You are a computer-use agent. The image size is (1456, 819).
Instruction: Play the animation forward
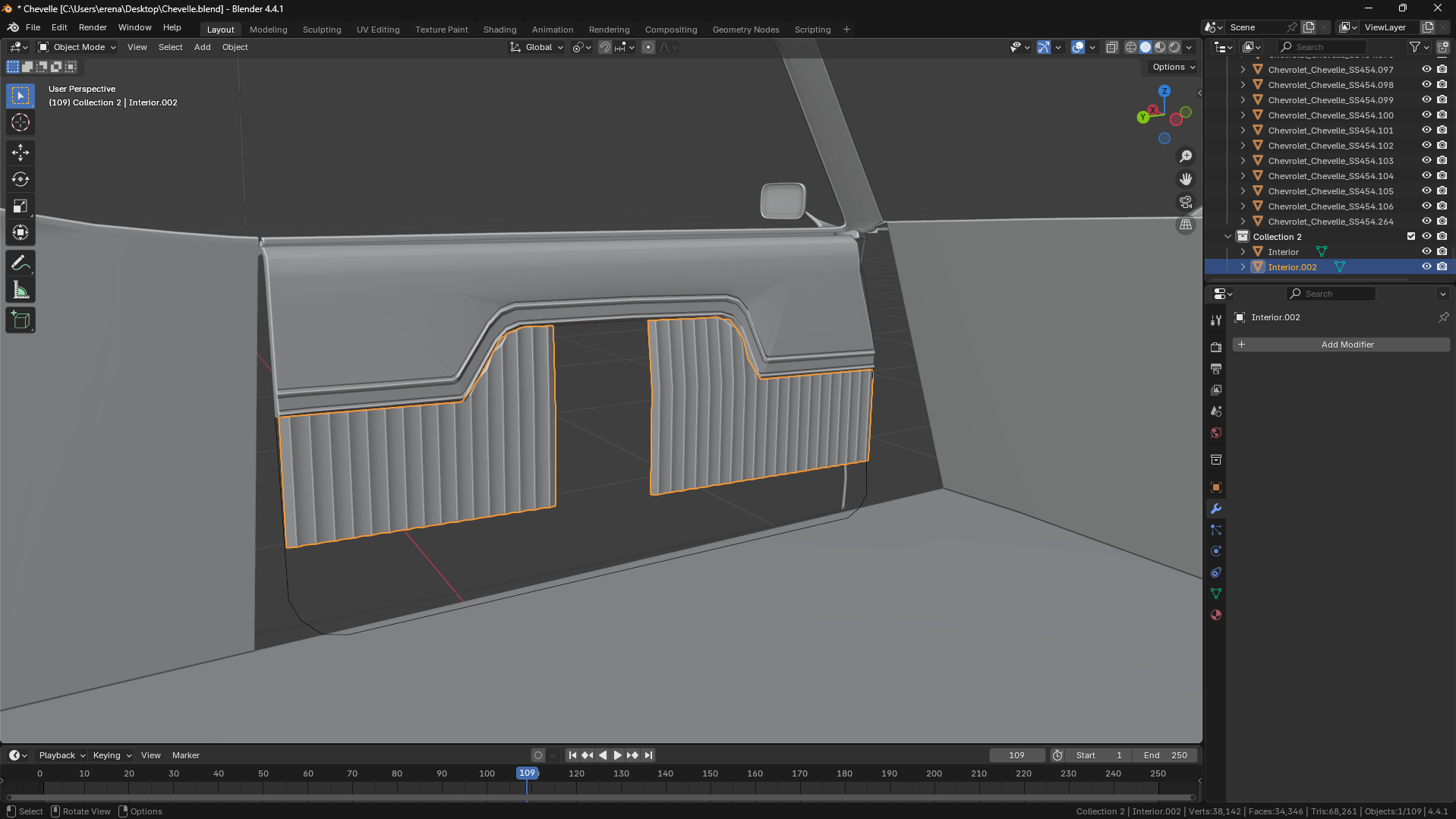[x=617, y=755]
